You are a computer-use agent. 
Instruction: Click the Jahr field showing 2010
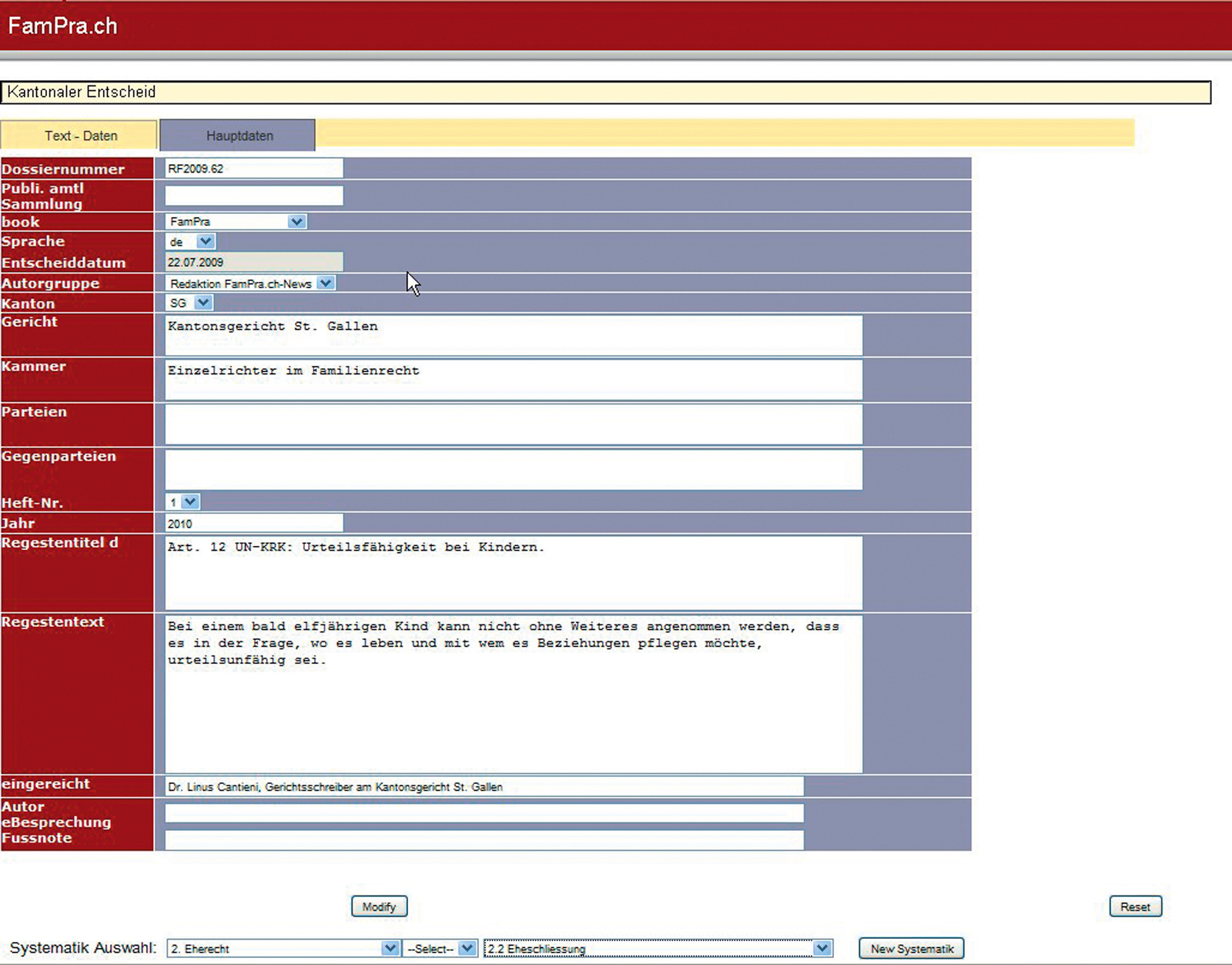(253, 524)
